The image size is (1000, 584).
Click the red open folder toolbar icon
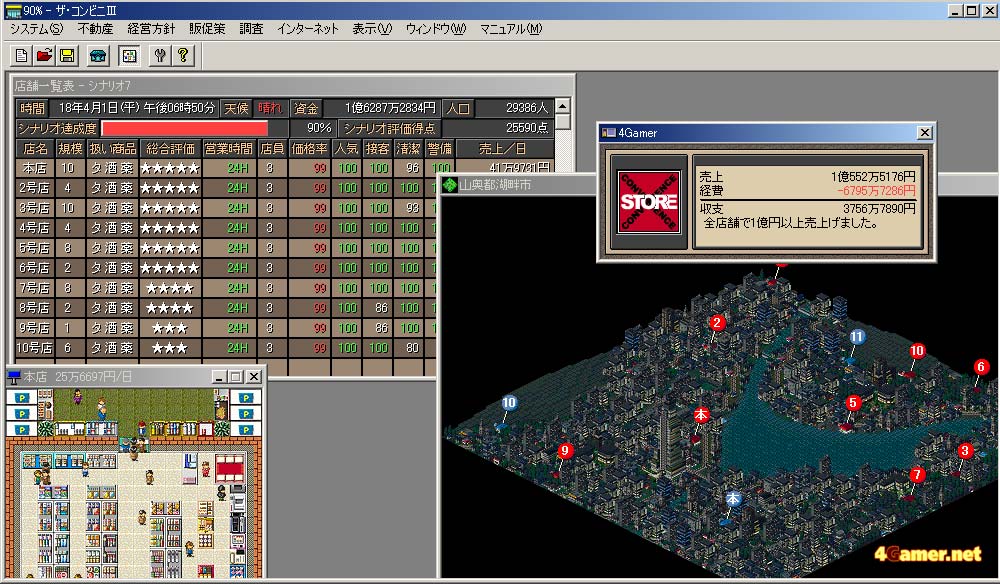pyautogui.click(x=45, y=55)
